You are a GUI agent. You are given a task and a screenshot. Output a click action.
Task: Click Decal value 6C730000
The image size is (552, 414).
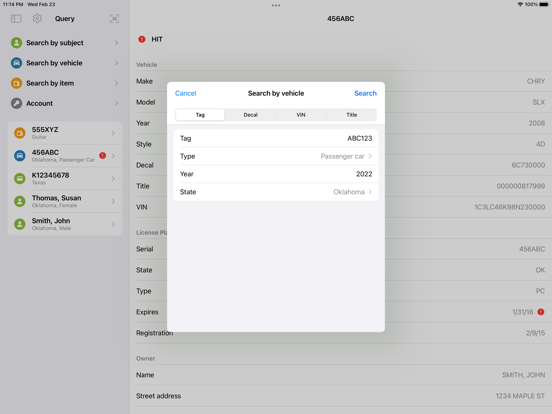tap(528, 165)
